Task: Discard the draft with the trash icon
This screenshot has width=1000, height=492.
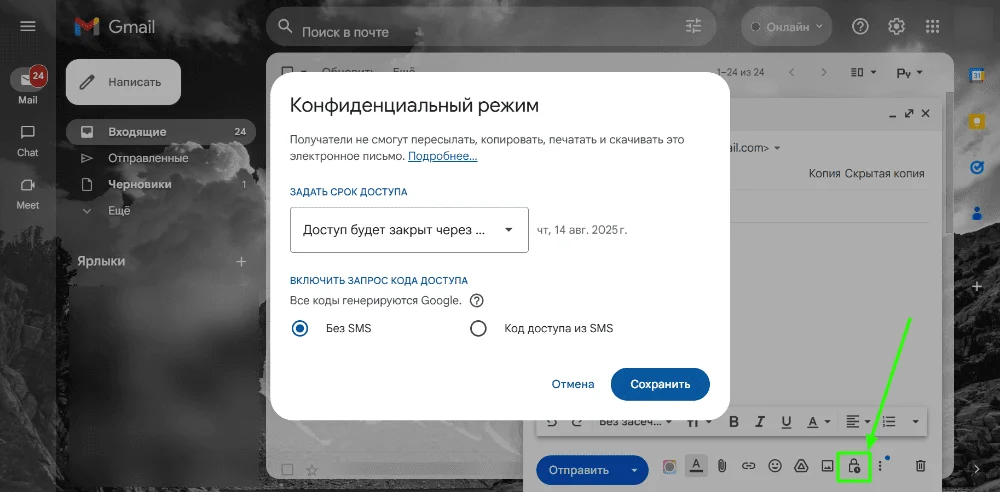Action: click(x=920, y=466)
